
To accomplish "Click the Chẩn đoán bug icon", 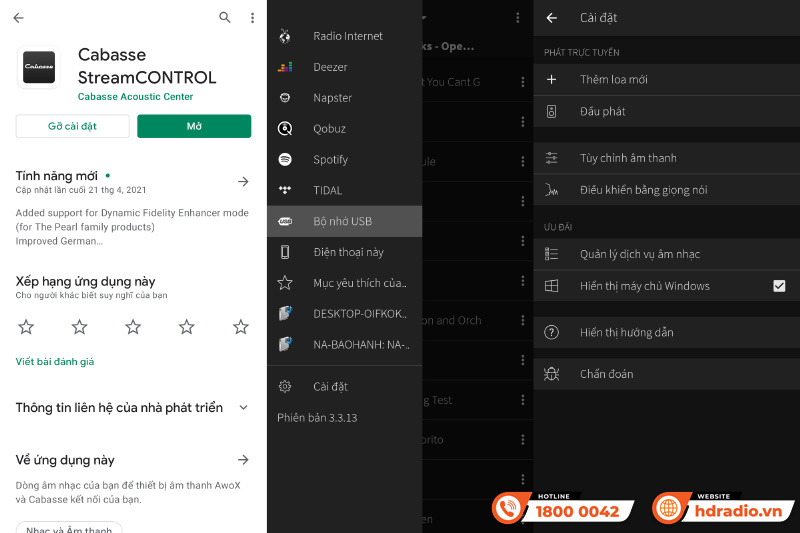I will coord(551,374).
